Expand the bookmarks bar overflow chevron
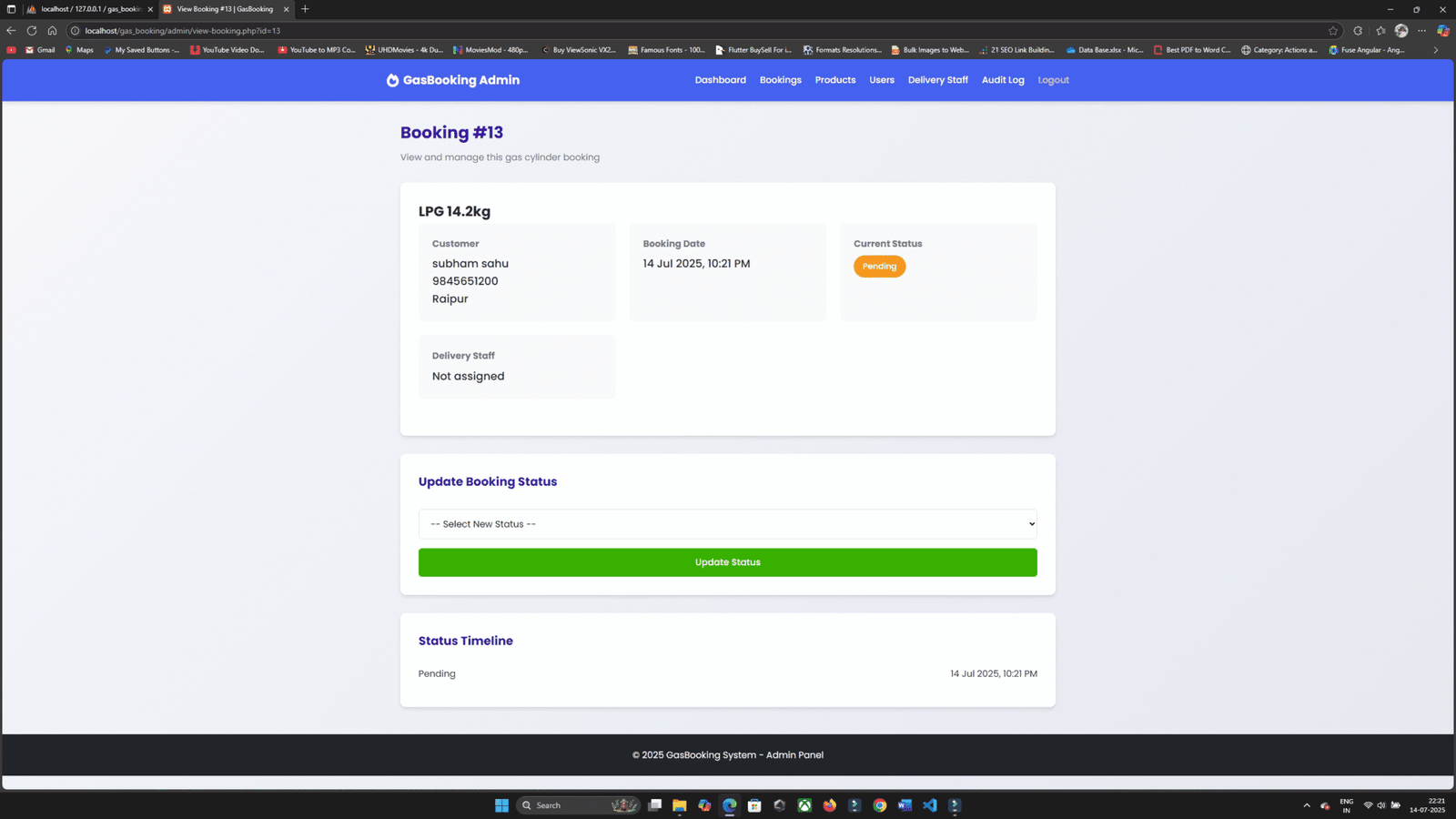This screenshot has width=1456, height=819. point(1436,50)
